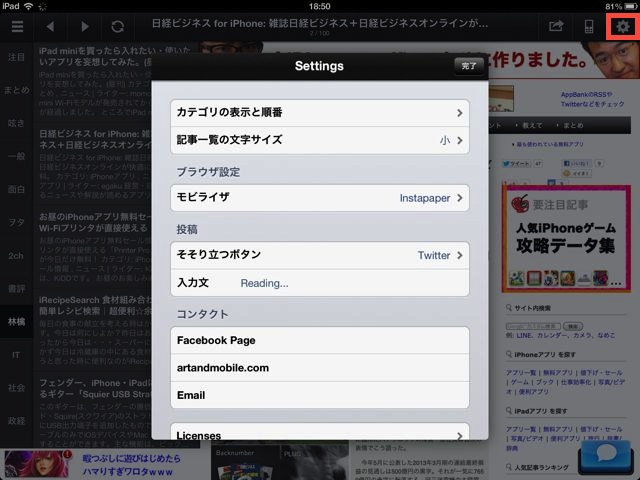Tap the 完了 done button
The width and height of the screenshot is (640, 480).
click(469, 66)
